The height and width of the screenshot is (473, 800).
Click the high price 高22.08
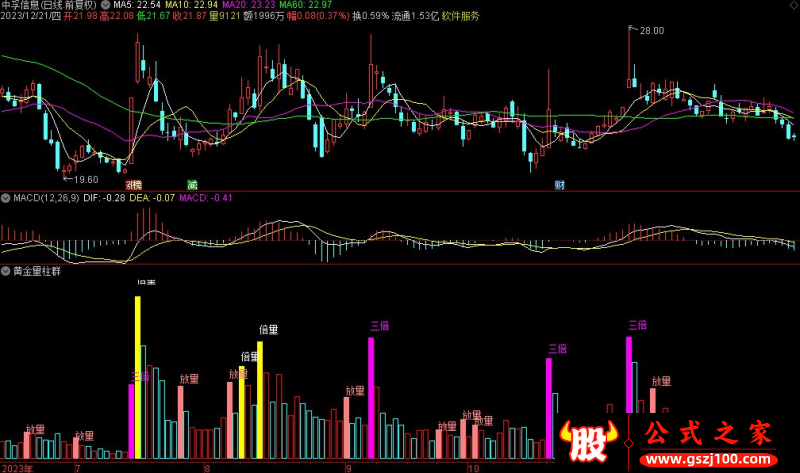(117, 16)
